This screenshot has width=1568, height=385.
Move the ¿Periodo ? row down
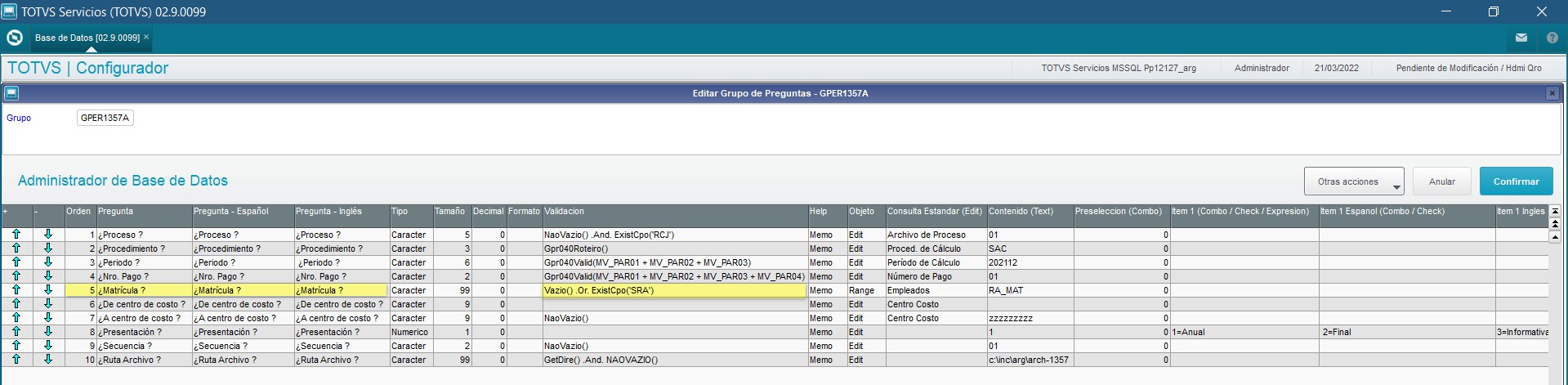coord(48,262)
